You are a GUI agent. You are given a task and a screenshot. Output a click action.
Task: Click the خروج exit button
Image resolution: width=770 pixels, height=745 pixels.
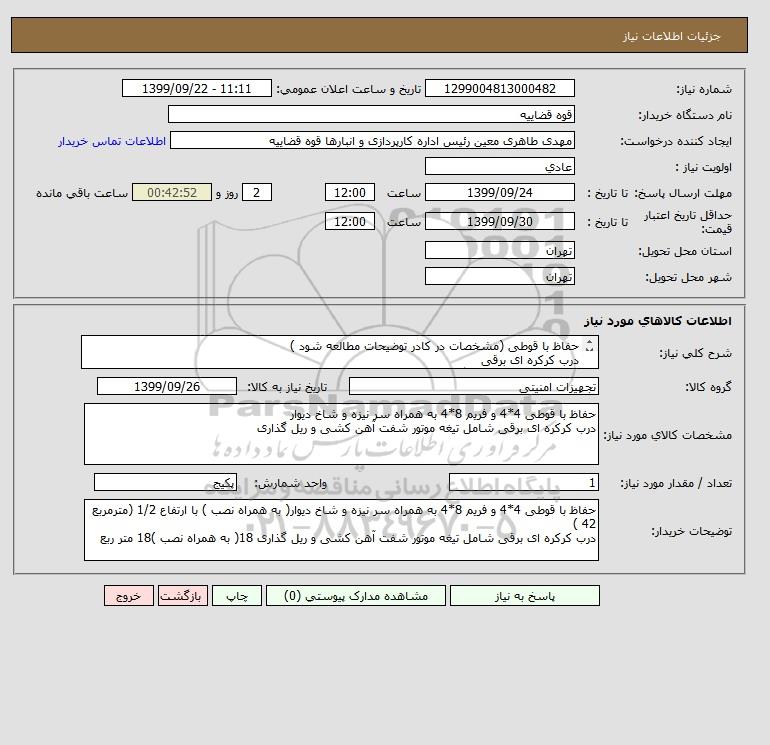tap(129, 596)
